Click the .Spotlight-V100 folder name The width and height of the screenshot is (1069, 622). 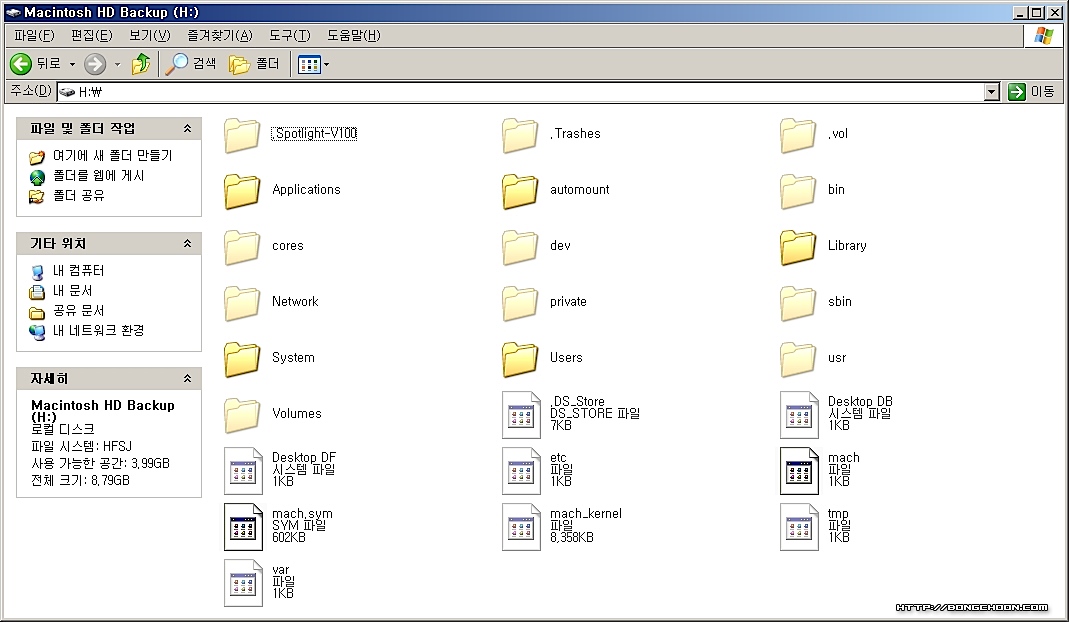314,134
